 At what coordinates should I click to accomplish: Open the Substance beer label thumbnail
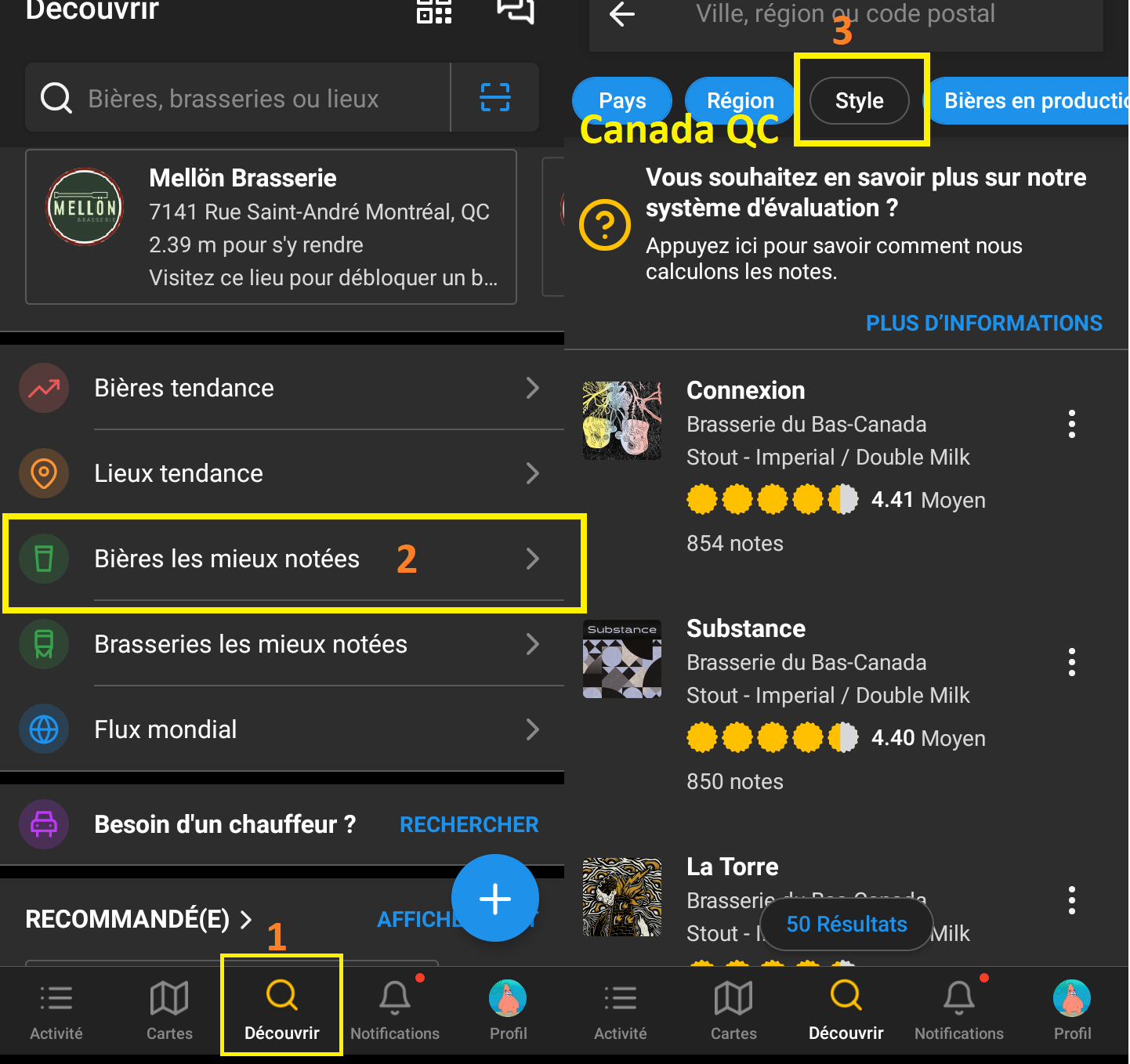click(x=622, y=659)
